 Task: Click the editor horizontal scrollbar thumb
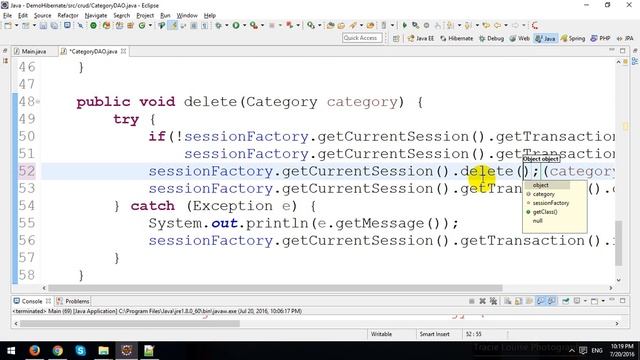coord(275,288)
